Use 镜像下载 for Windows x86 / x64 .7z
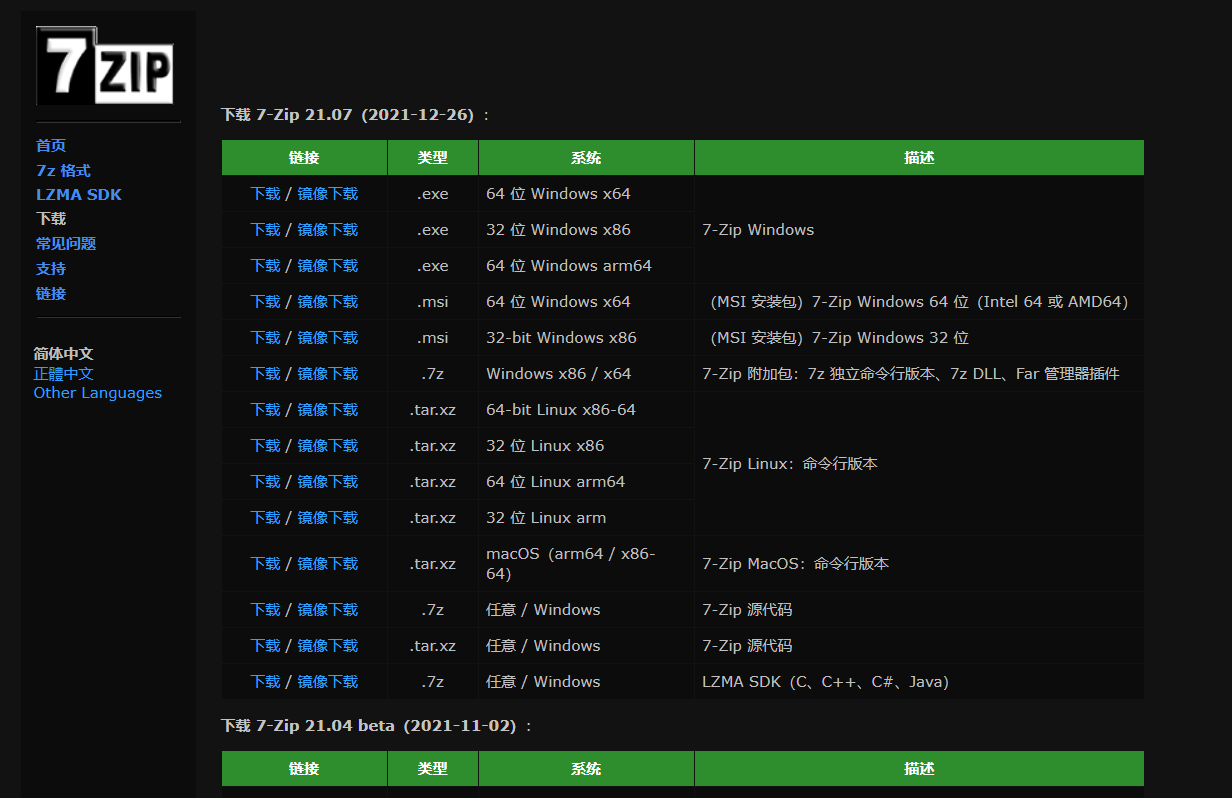1232x798 pixels. click(328, 374)
